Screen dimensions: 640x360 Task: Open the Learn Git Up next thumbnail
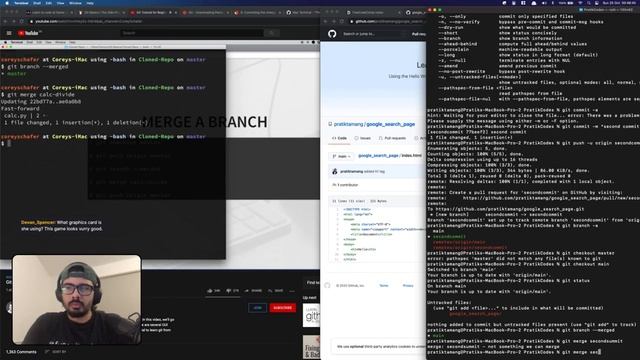click(311, 315)
